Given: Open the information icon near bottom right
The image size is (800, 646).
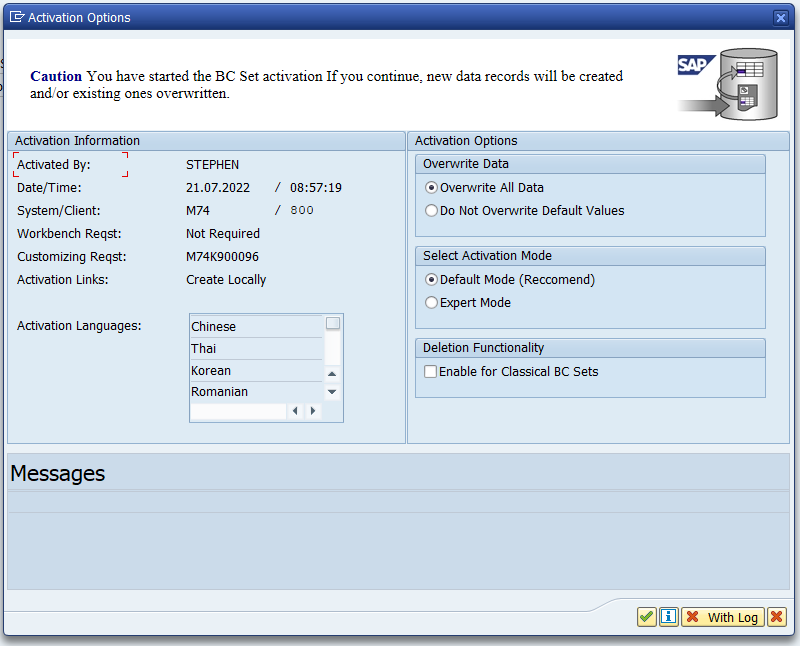Looking at the screenshot, I should (x=668, y=617).
